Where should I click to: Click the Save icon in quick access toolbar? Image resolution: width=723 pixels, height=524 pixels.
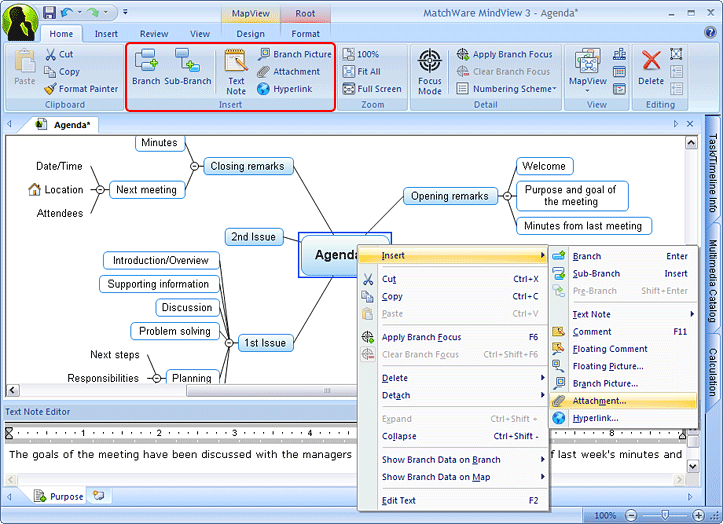point(49,12)
